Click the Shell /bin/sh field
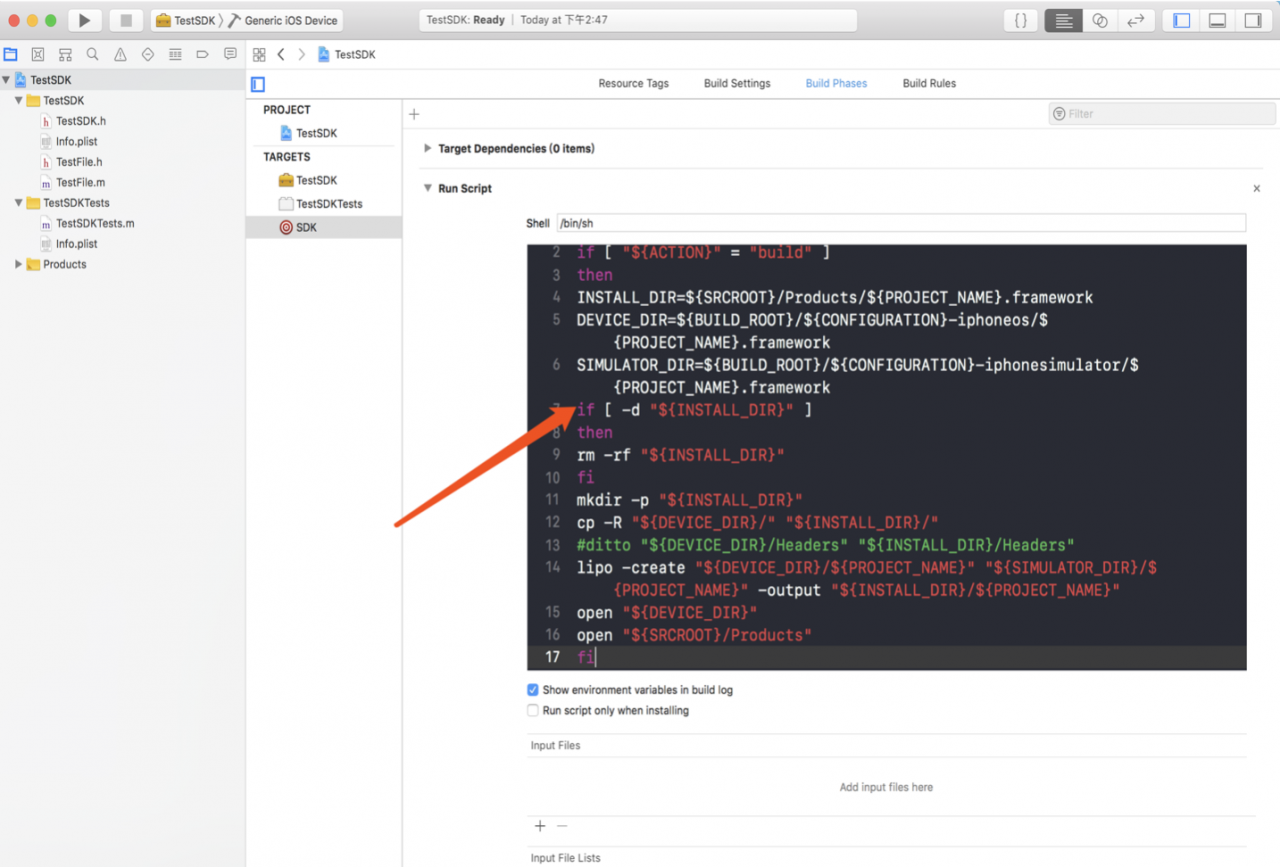The image size is (1280, 867). point(901,223)
